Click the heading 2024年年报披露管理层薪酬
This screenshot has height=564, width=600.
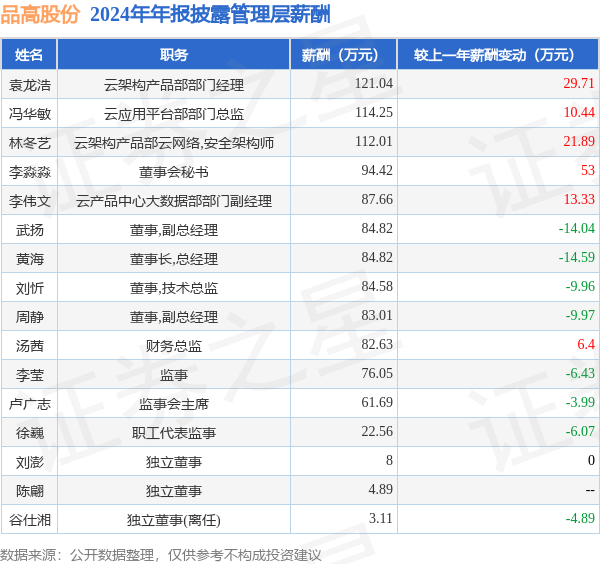click(x=210, y=15)
